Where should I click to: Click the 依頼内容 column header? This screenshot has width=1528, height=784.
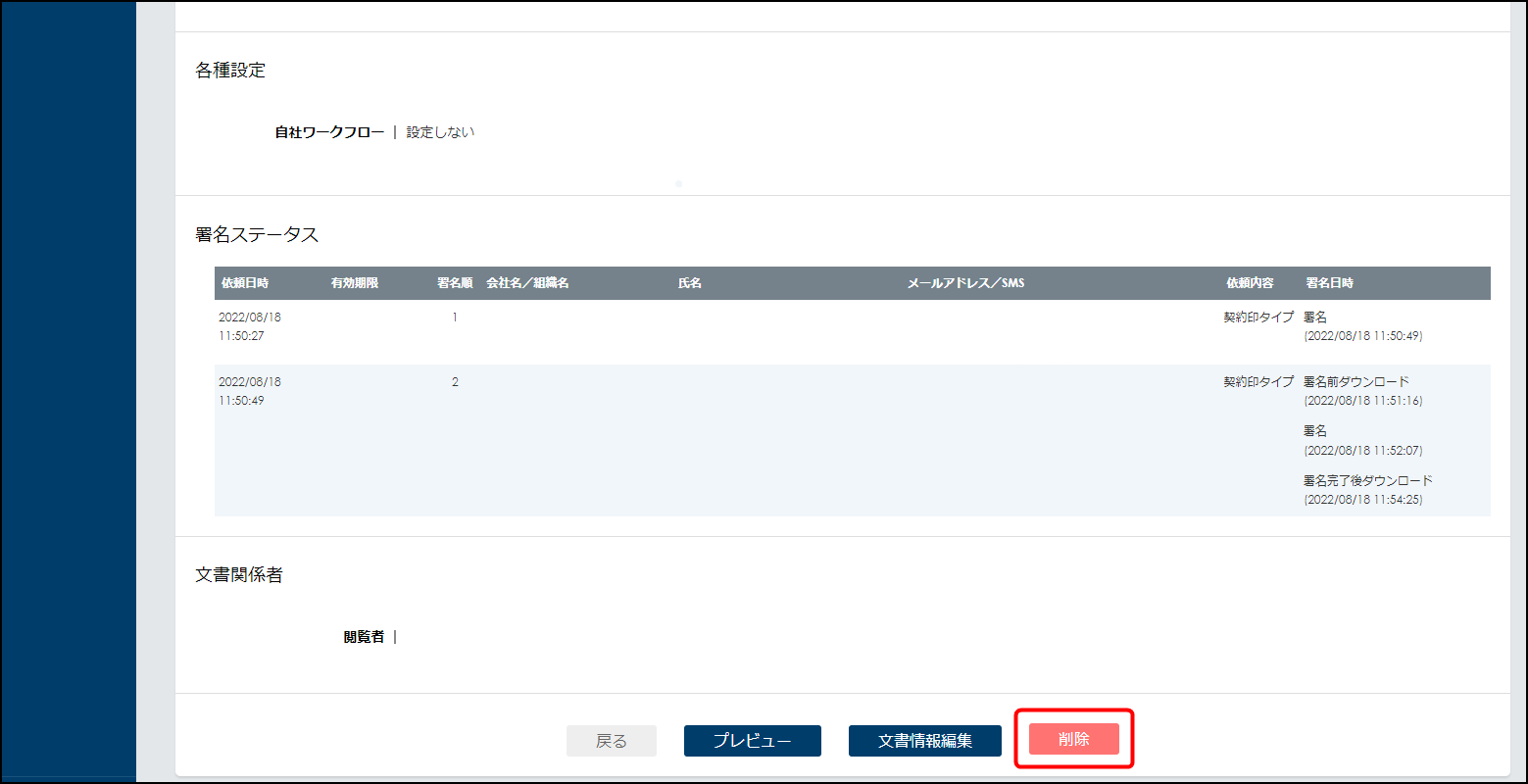[x=1250, y=283]
